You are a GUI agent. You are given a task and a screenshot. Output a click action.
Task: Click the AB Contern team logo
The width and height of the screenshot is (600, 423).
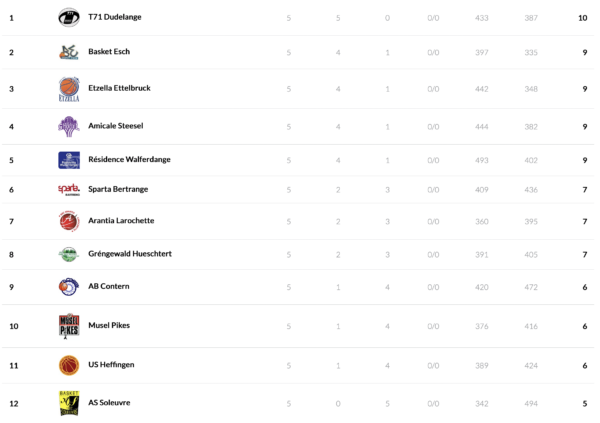coord(68,287)
